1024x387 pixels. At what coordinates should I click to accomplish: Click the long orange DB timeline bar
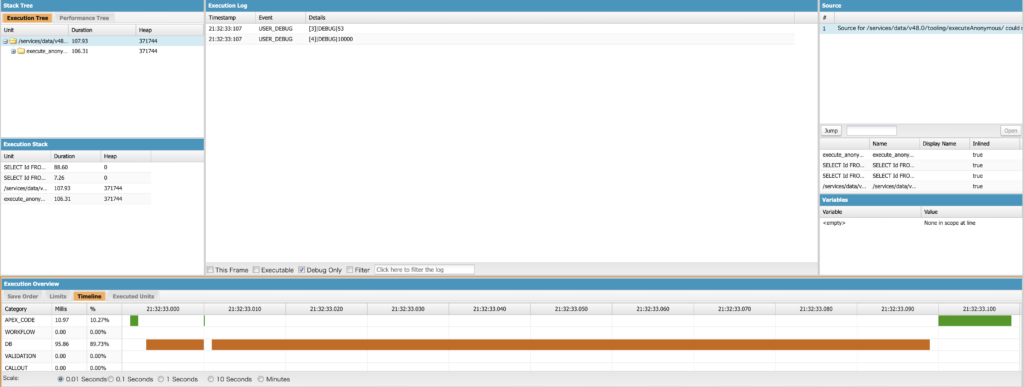click(570, 345)
